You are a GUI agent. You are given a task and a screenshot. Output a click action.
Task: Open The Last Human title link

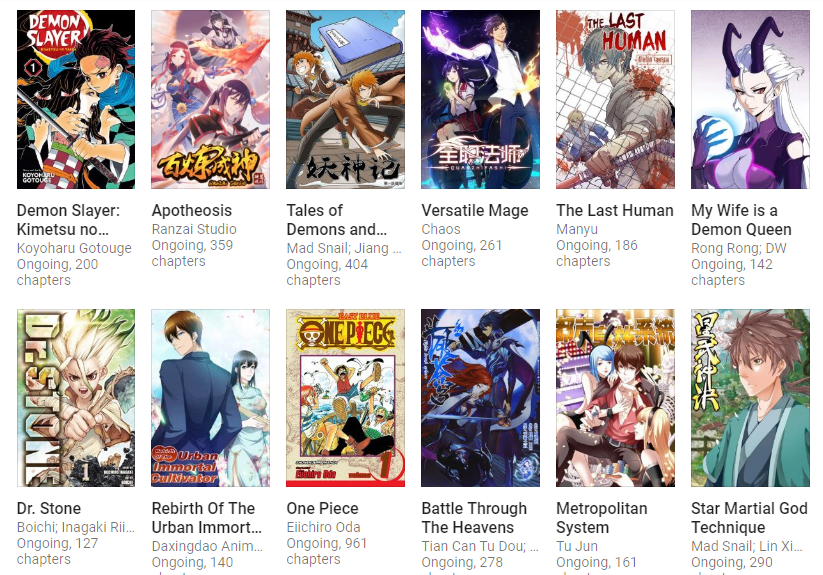pyautogui.click(x=615, y=210)
